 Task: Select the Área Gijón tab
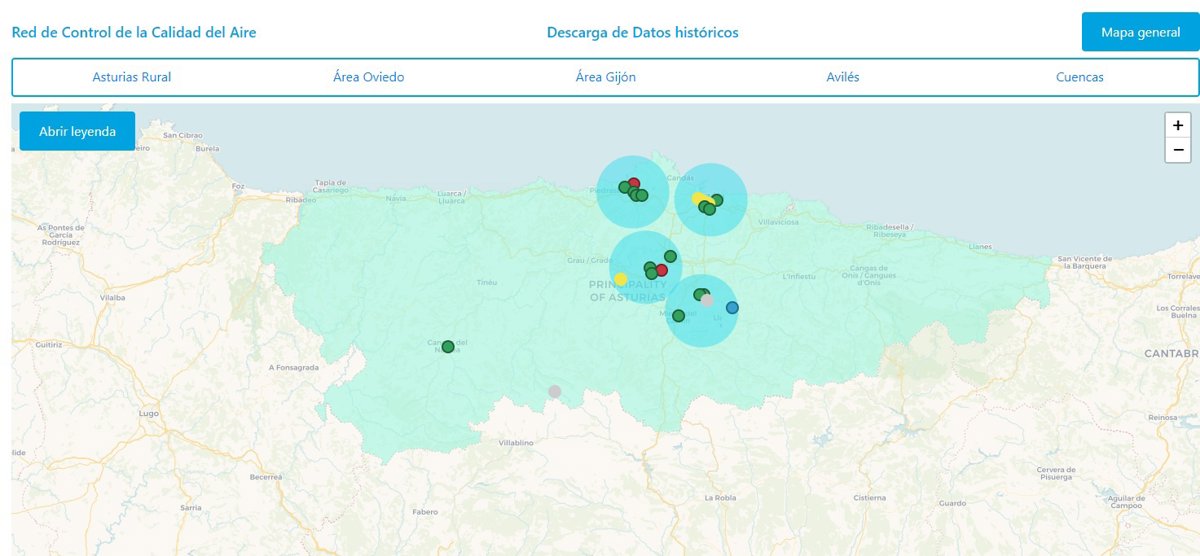pyautogui.click(x=605, y=77)
